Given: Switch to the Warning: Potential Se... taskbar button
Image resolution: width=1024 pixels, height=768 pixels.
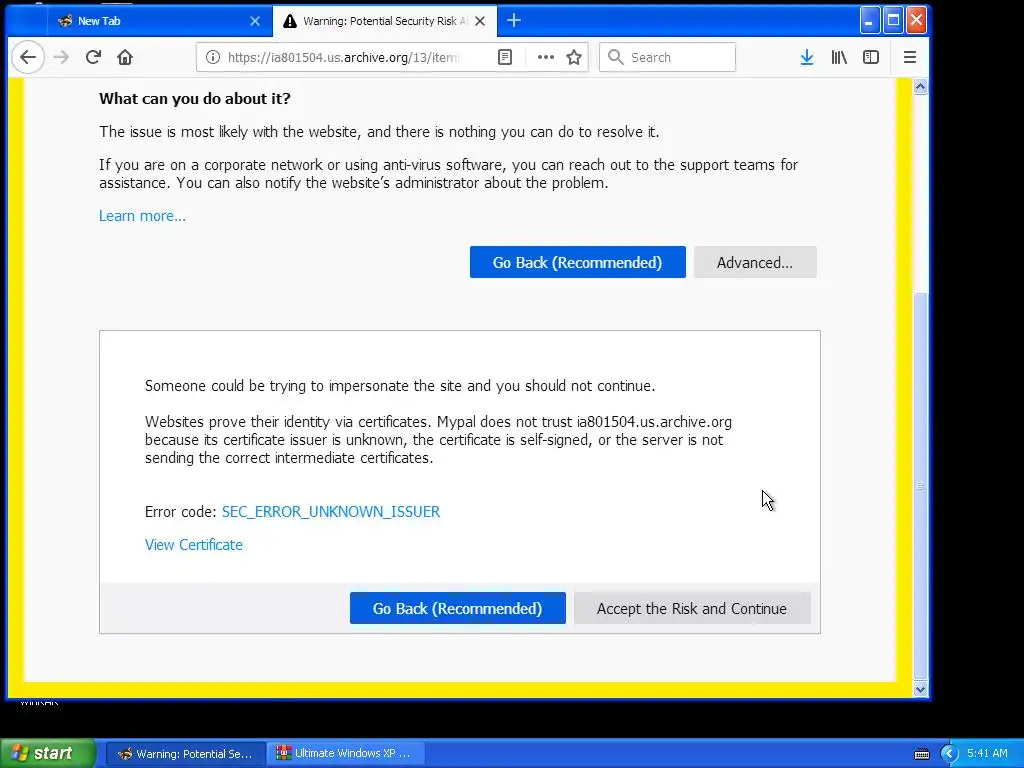Looking at the screenshot, I should click(x=186, y=754).
